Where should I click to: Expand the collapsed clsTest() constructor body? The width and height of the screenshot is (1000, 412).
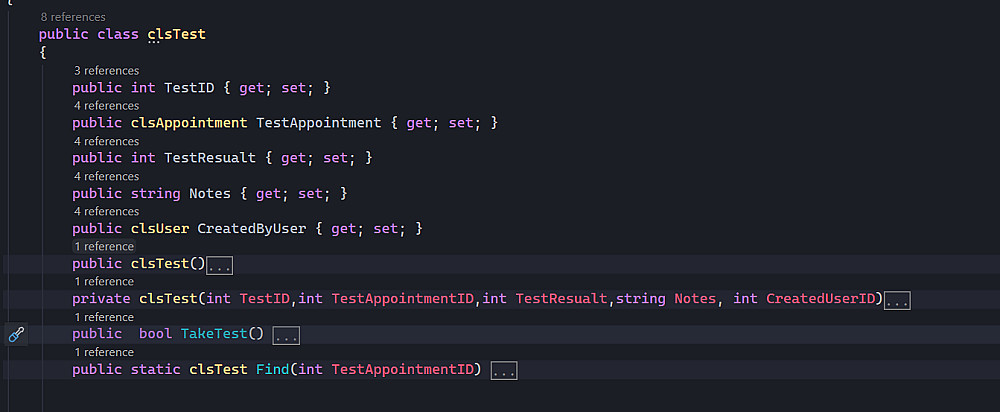click(x=219, y=265)
